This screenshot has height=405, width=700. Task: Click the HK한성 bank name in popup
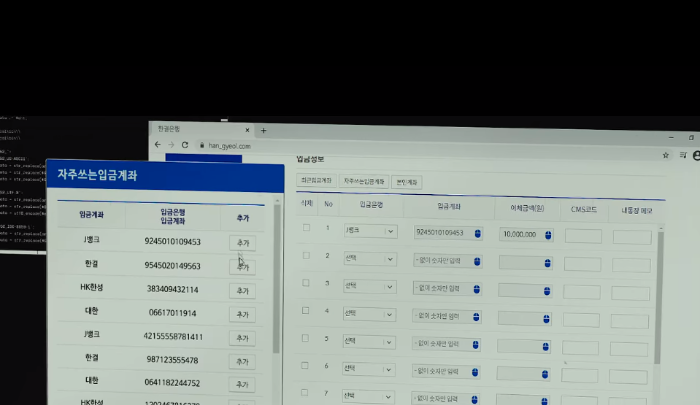92,287
